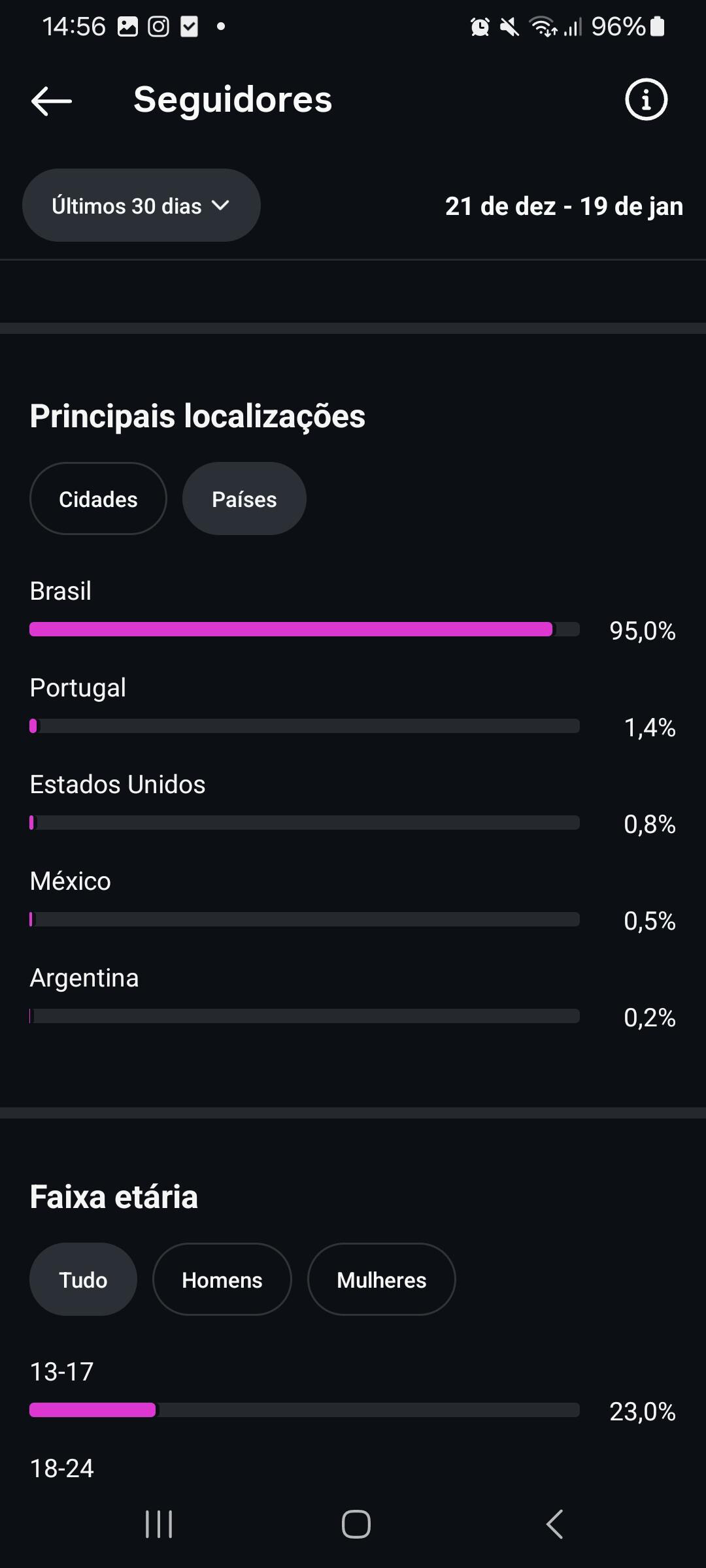Click the chevron in the period selector
This screenshot has width=706, height=1568.
(221, 206)
